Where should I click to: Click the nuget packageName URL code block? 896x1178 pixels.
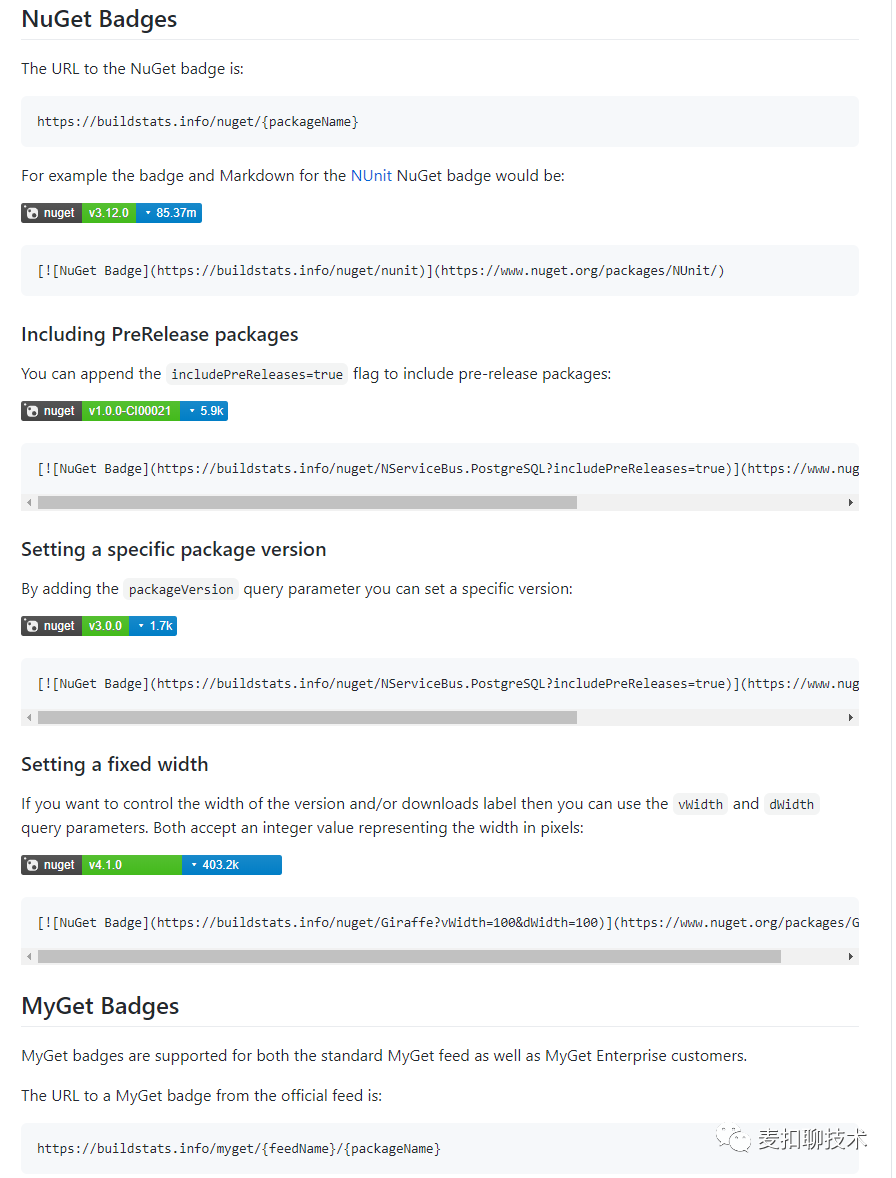click(439, 122)
